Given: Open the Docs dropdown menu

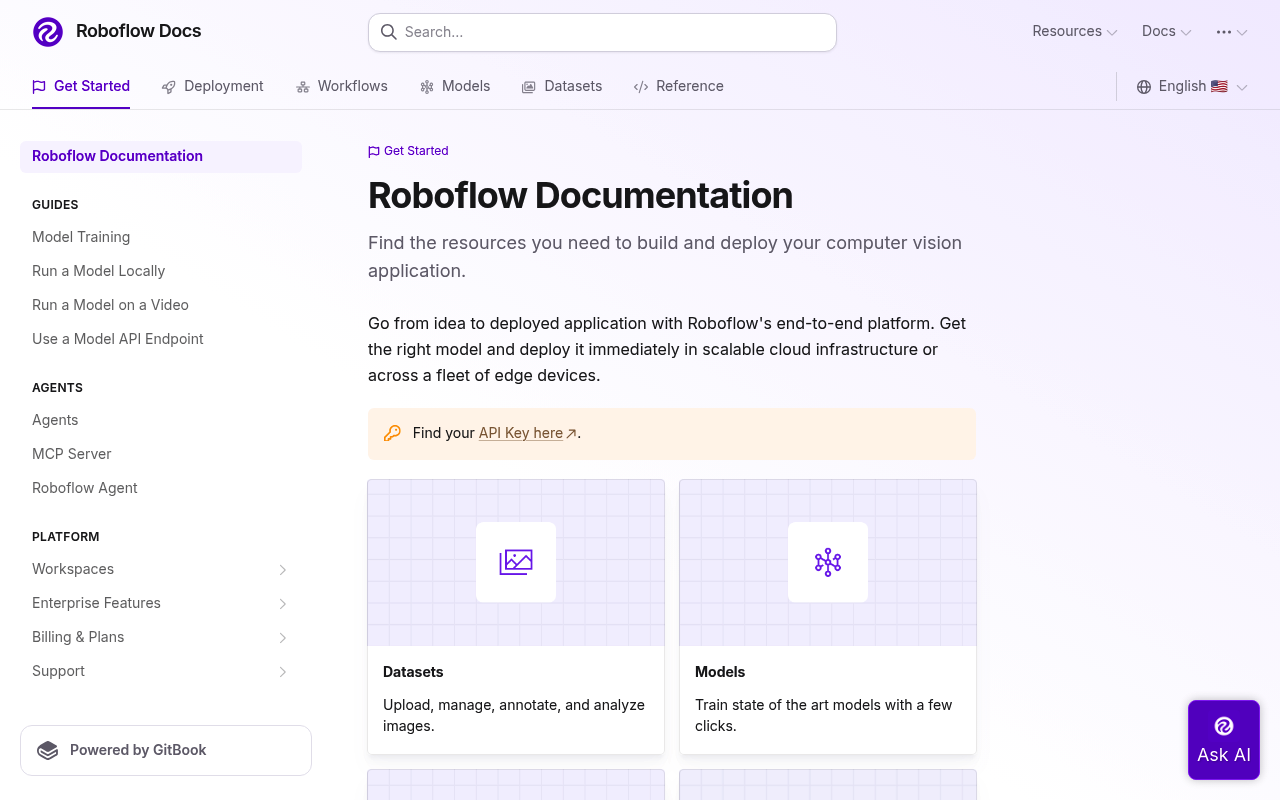Looking at the screenshot, I should [1167, 31].
